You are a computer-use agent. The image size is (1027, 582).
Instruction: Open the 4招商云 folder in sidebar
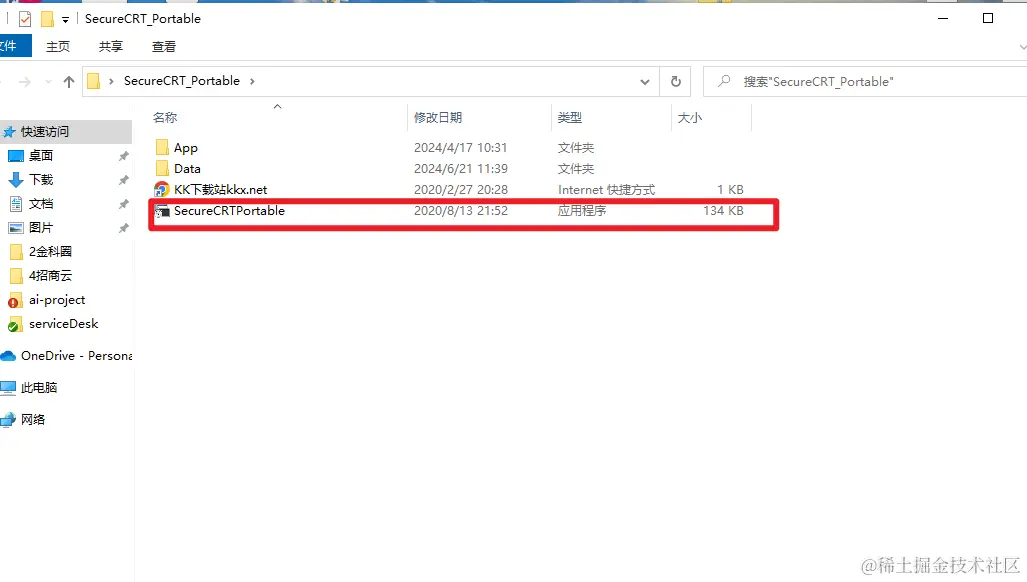[x=50, y=276]
